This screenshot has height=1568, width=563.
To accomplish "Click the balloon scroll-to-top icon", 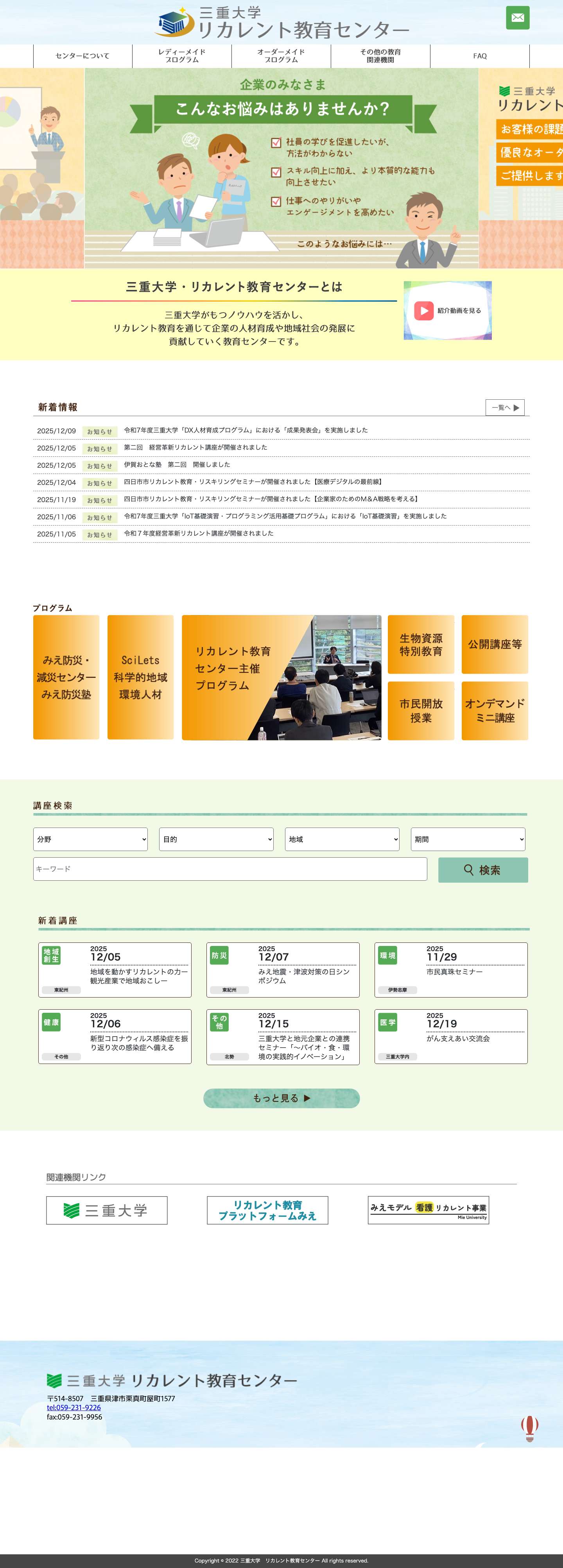I will point(529,1428).
